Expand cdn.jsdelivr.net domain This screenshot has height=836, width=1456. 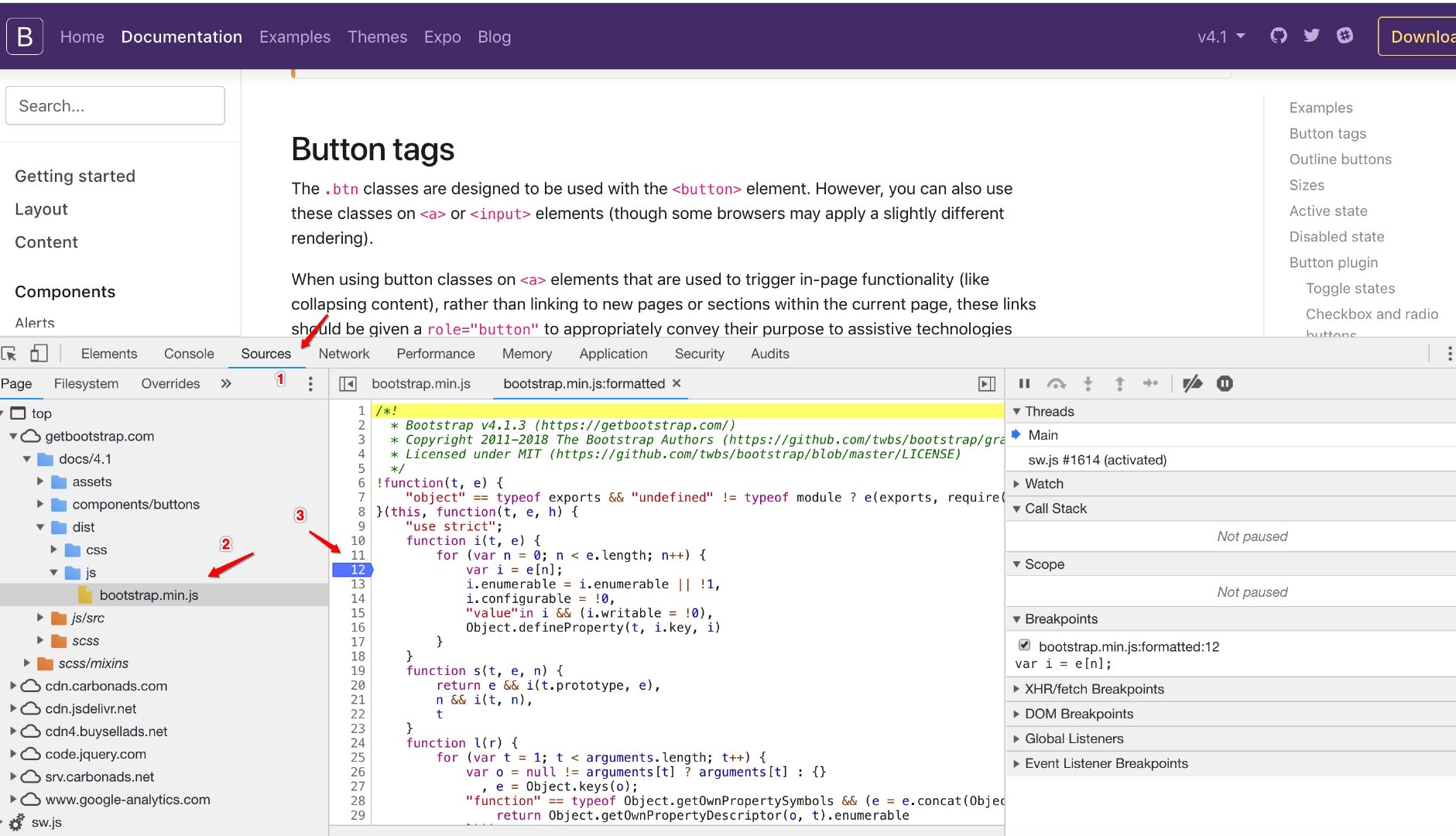(13, 708)
